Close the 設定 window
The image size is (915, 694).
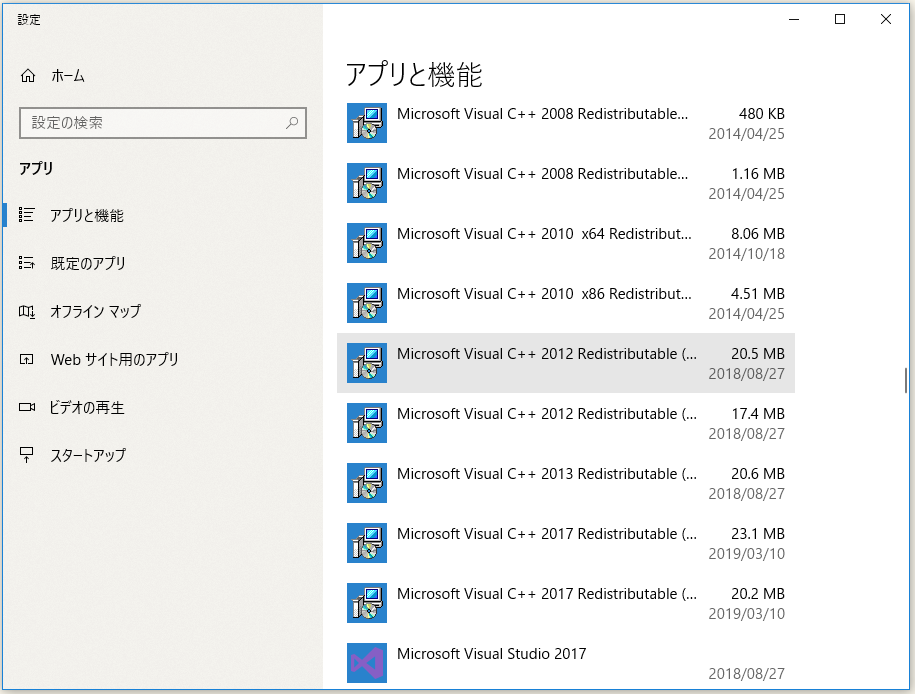(x=886, y=19)
